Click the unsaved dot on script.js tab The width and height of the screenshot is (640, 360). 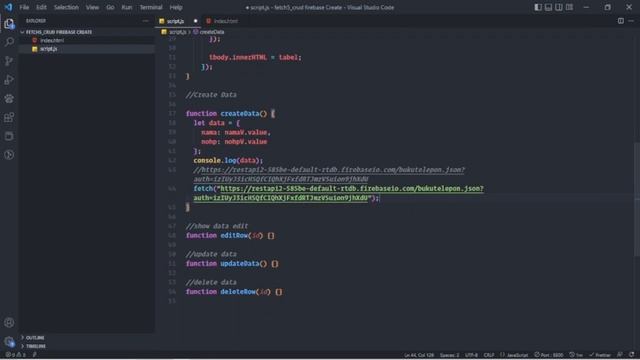click(x=196, y=21)
